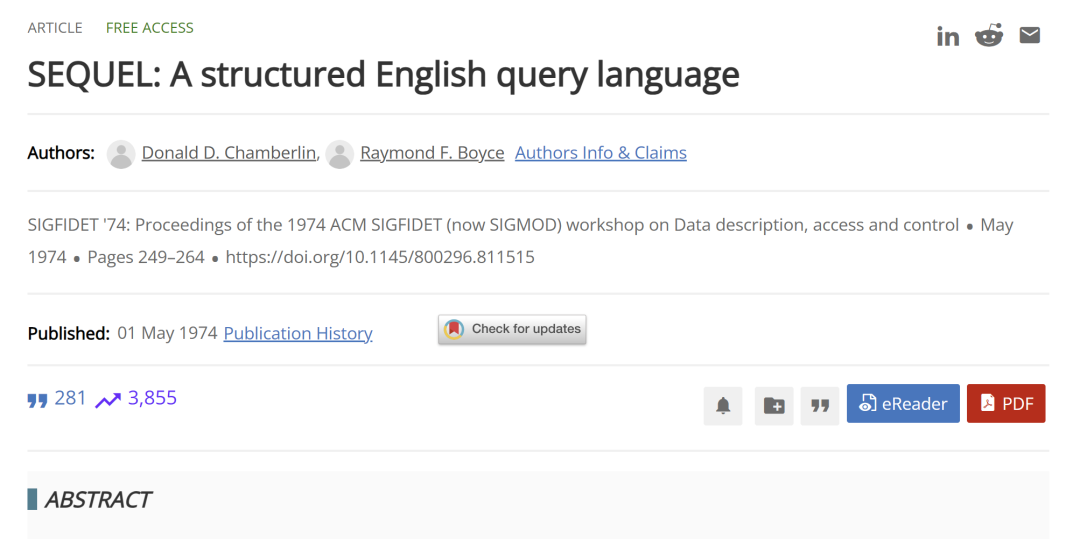Open the eReader view
The width and height of the screenshot is (1080, 539).
903,404
